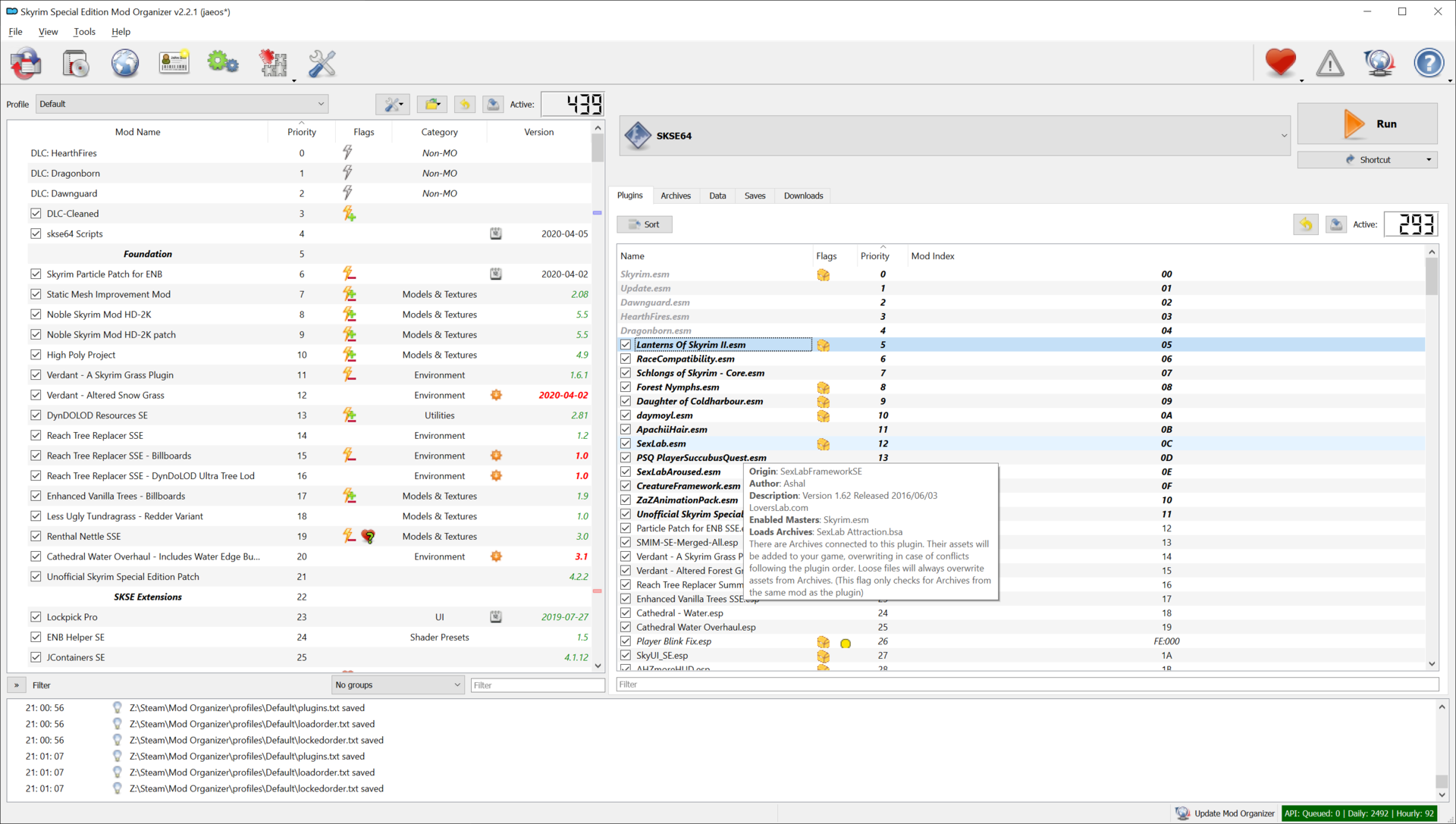Viewport: 1456px width, 824px height.
Task: Uncheck the JContainers SE mod
Action: pyautogui.click(x=36, y=657)
